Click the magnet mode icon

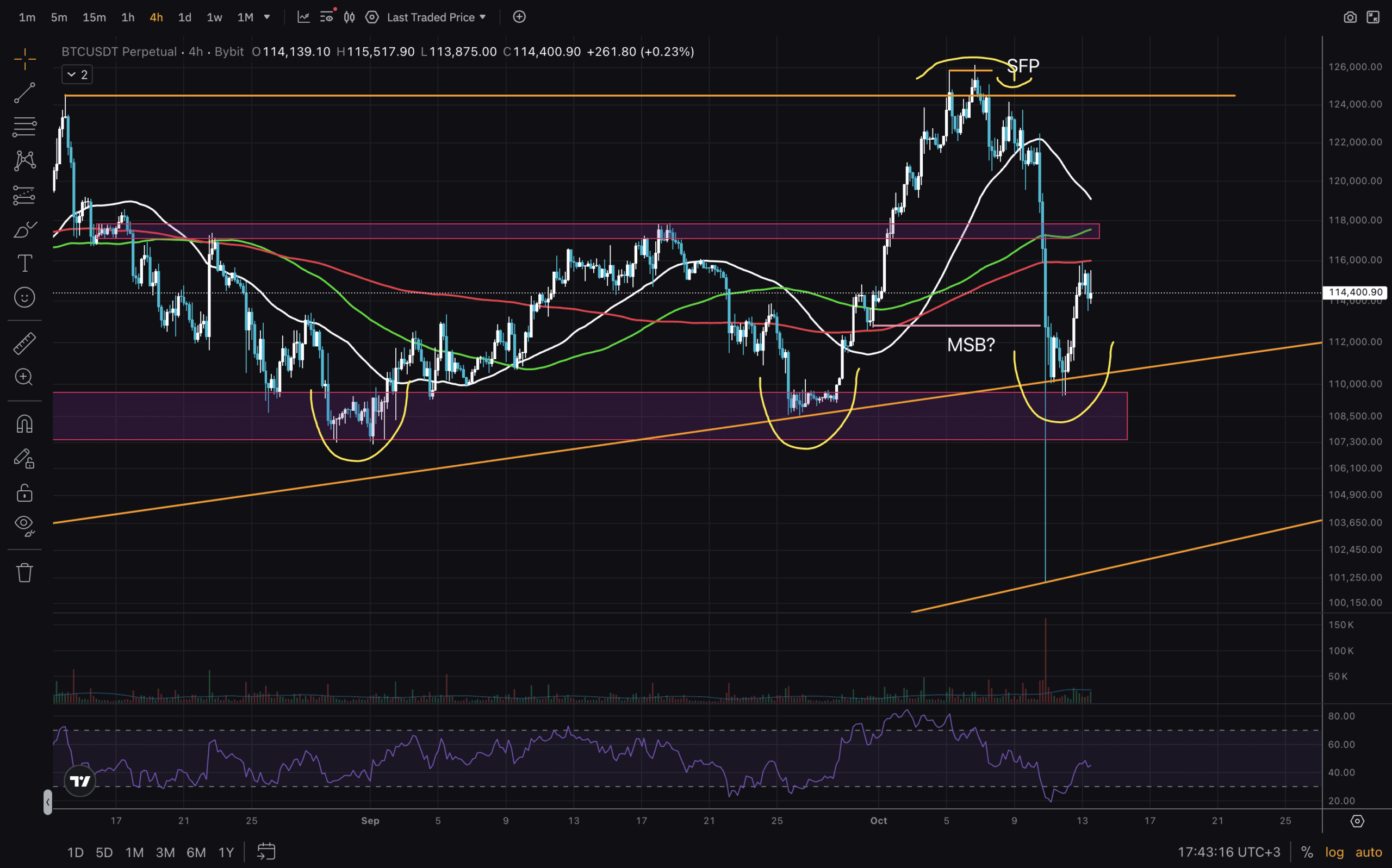pos(24,424)
